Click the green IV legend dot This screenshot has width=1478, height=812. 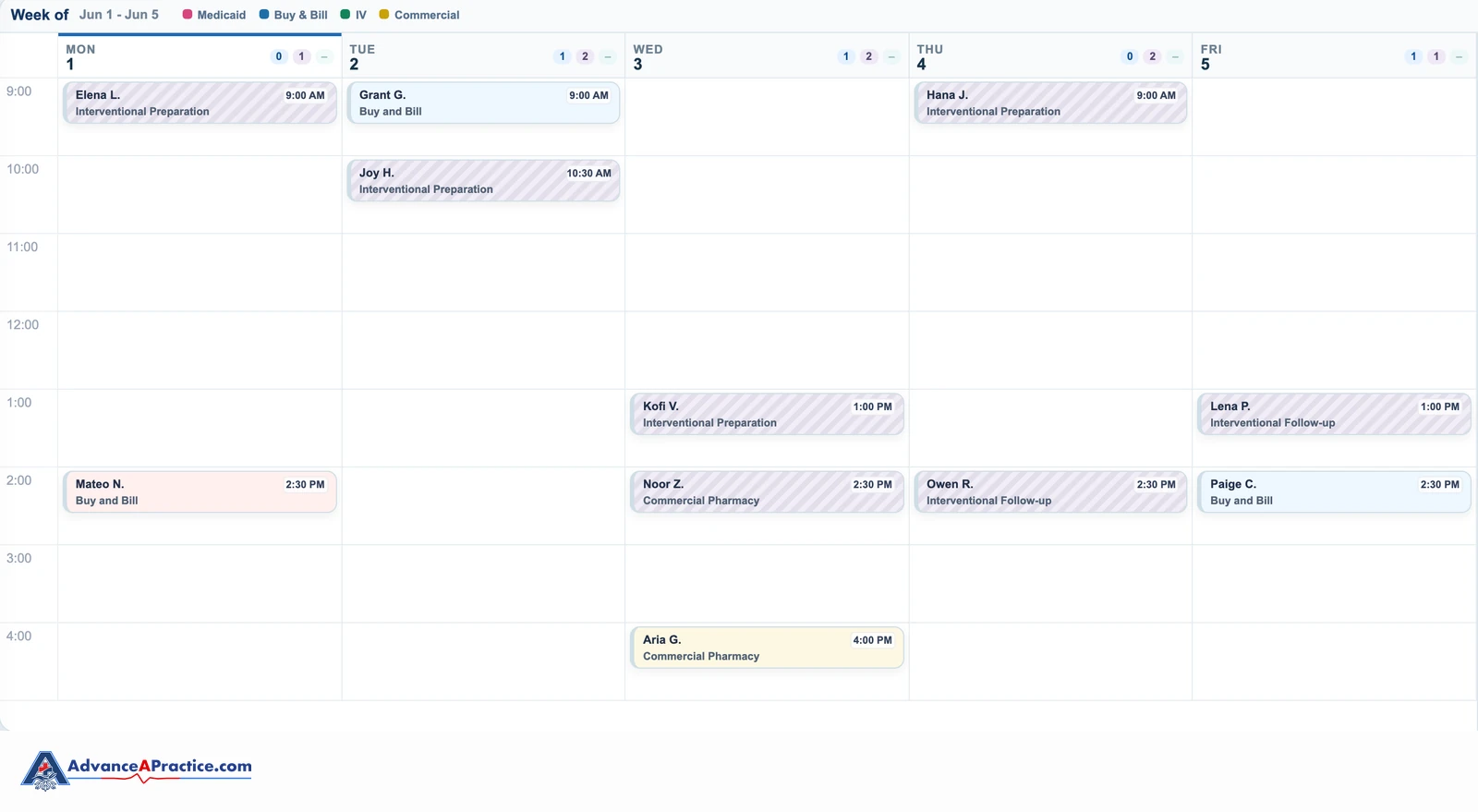tap(345, 15)
